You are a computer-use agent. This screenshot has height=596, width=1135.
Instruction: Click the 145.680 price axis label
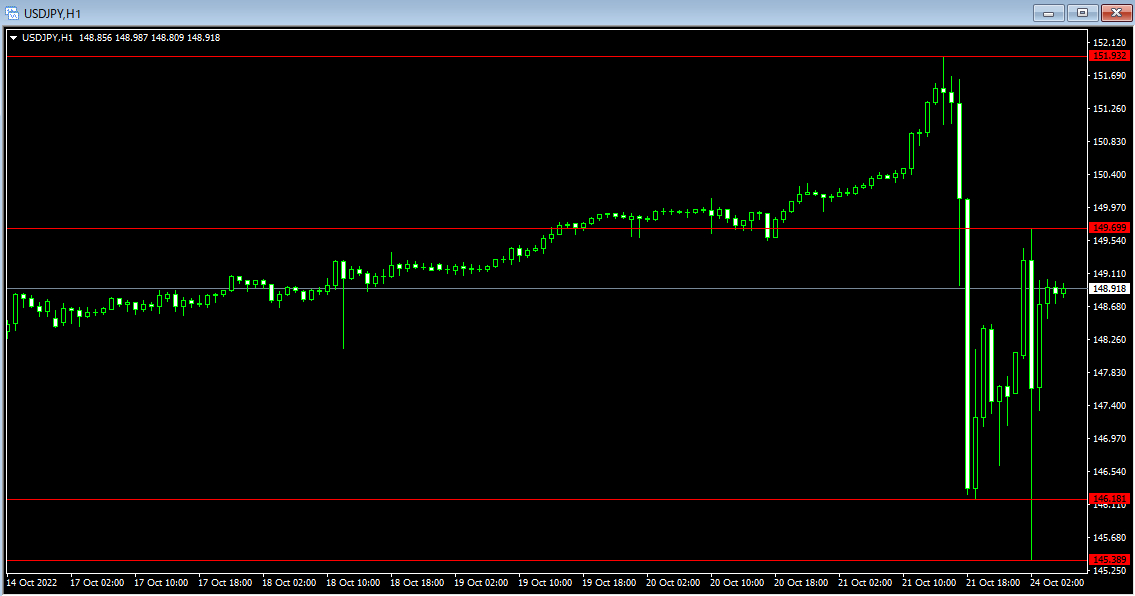1109,537
